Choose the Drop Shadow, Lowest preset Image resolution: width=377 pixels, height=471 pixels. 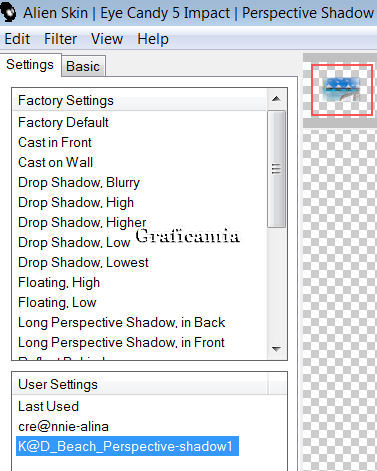point(83,262)
